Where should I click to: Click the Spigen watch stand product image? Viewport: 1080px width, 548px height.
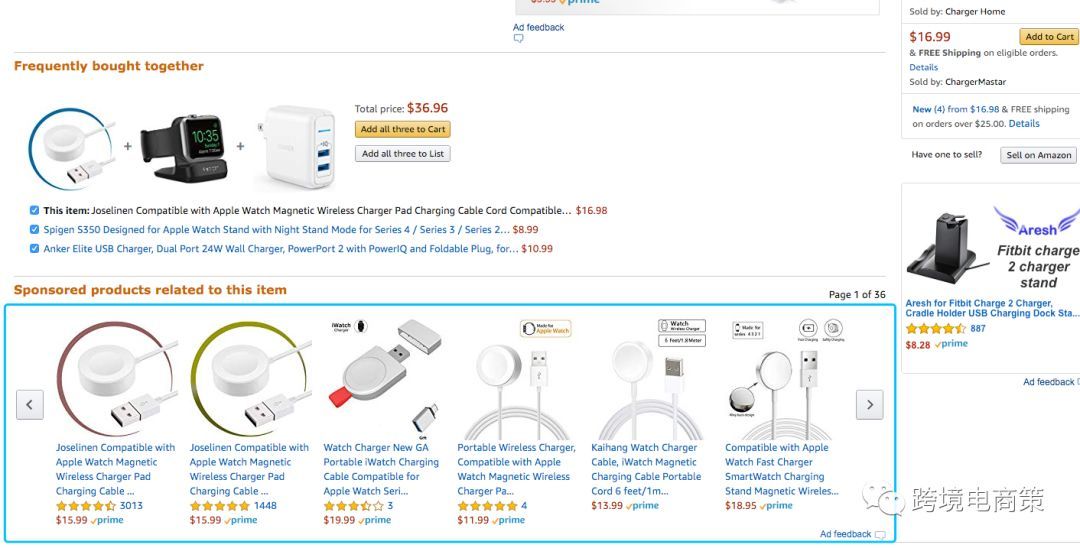[184, 147]
